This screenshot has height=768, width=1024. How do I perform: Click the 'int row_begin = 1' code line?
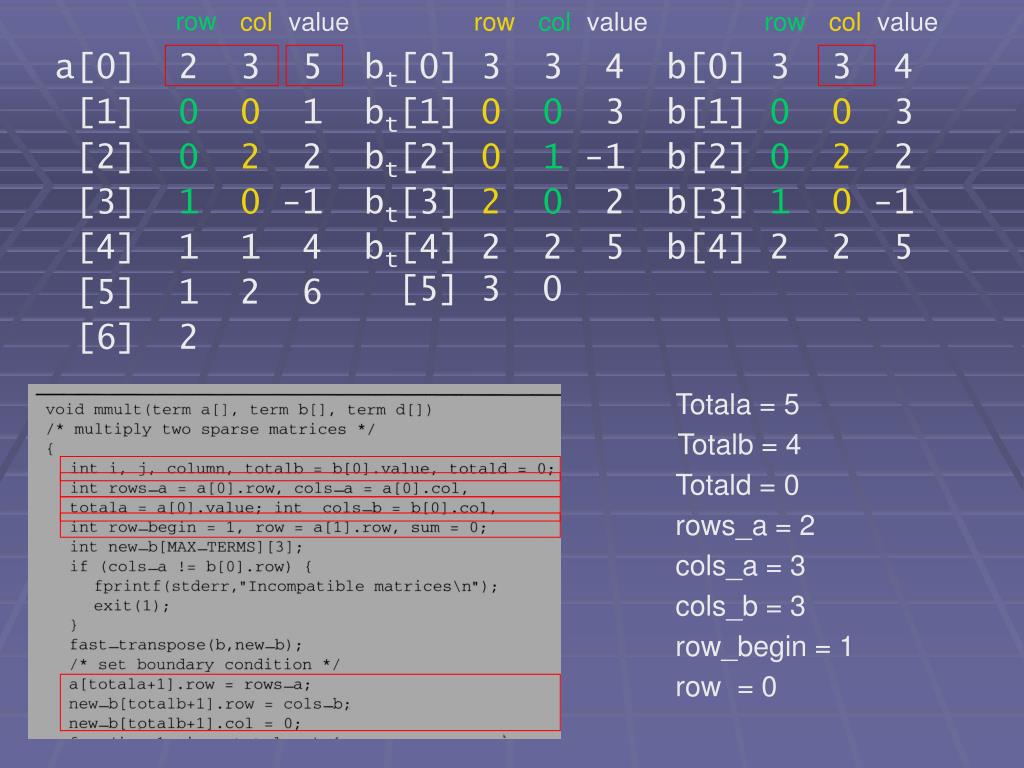tap(278, 528)
